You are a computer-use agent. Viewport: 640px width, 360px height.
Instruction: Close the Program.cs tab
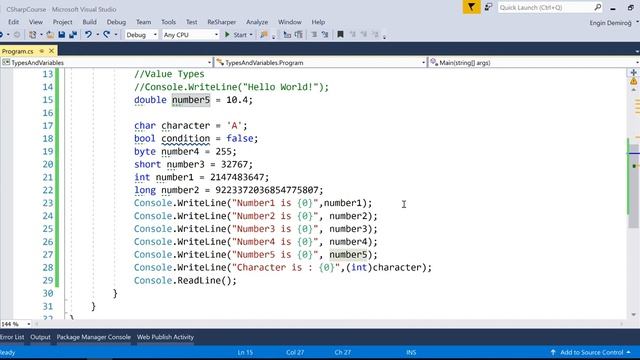[51, 51]
